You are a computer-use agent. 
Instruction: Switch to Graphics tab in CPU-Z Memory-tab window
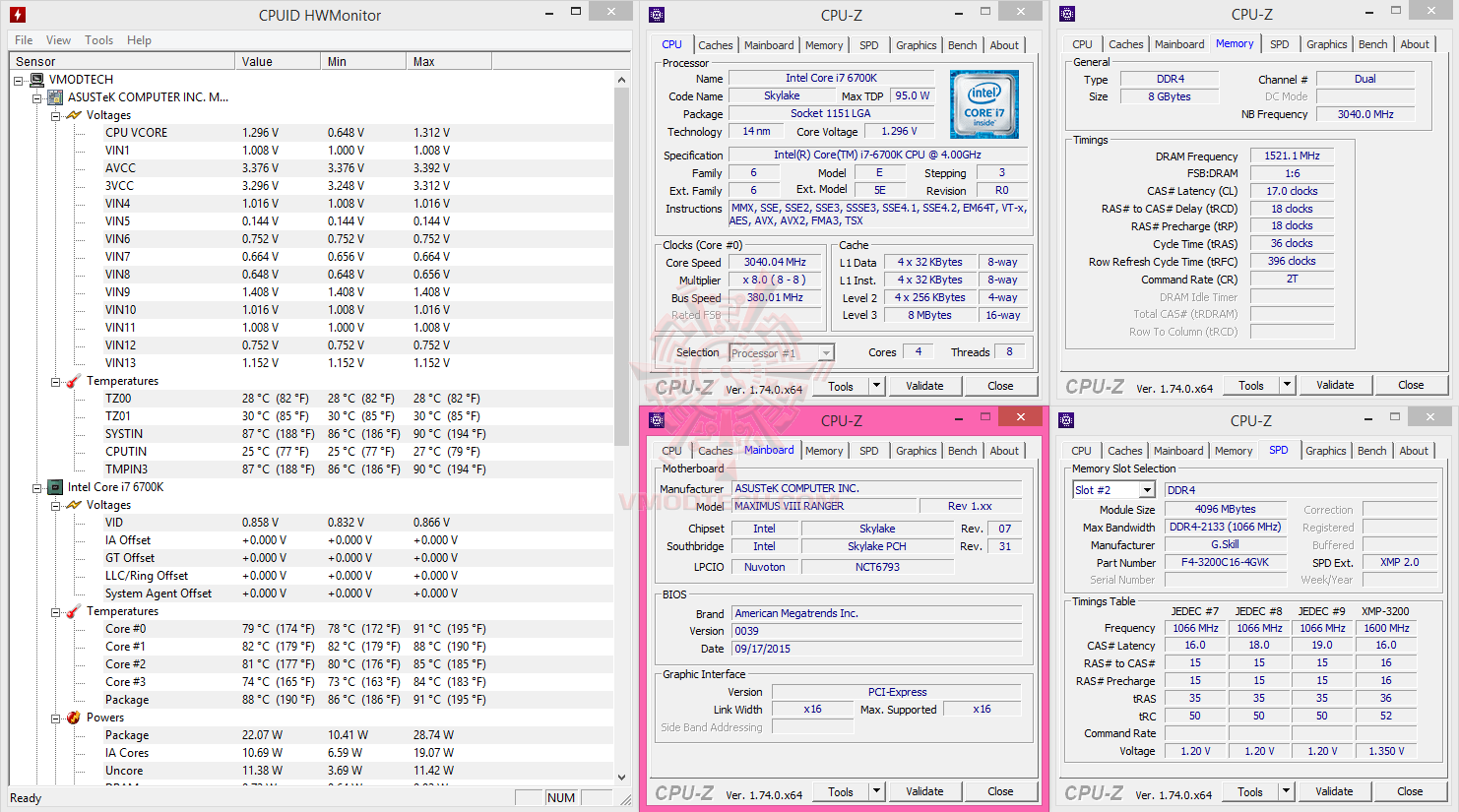coord(1327,44)
